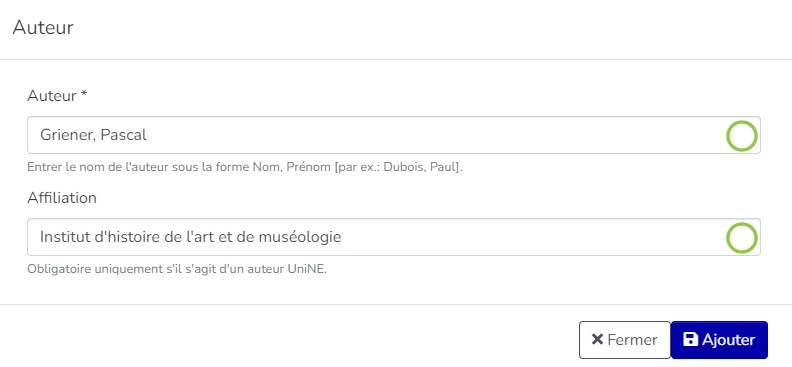
Task: Focus the Affiliation input field
Action: tap(393, 237)
